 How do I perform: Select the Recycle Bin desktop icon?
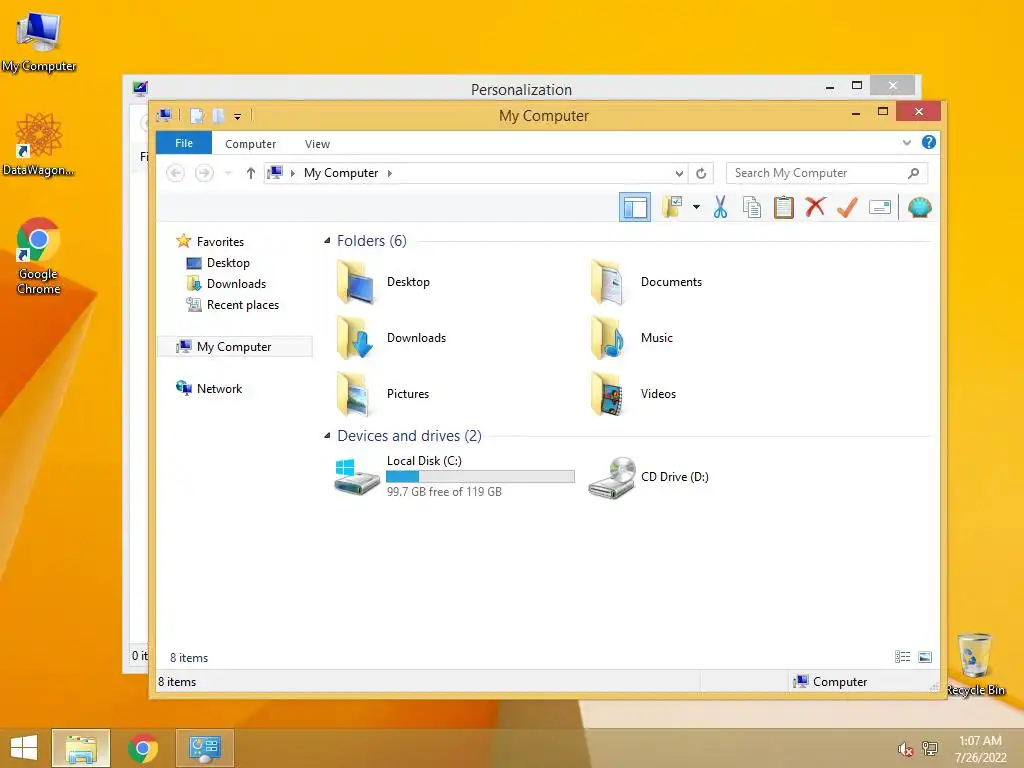coord(975,665)
